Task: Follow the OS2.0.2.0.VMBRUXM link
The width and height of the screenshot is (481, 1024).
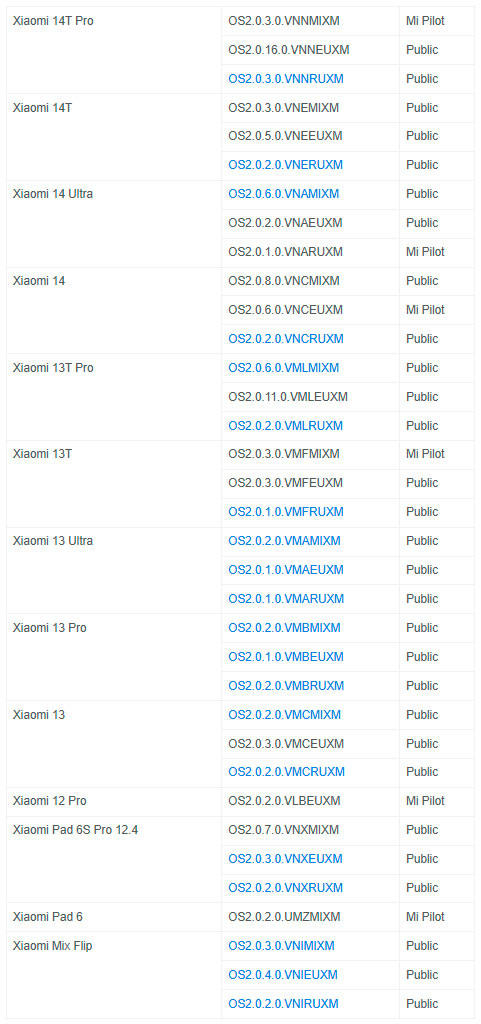Action: click(x=286, y=686)
